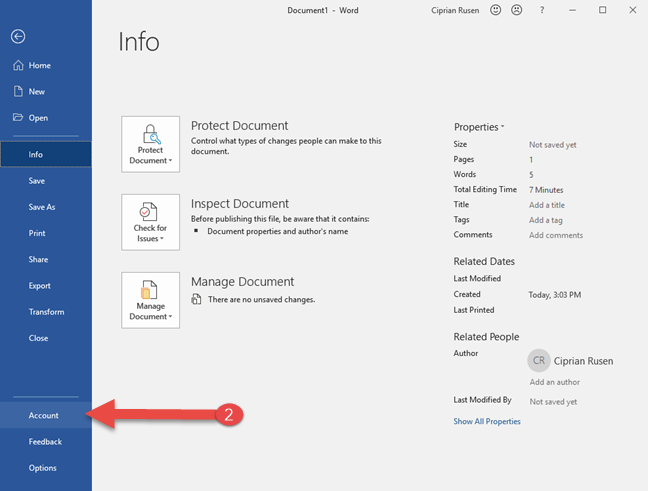Viewport: 648px width, 491px height.
Task: Minimize the Word window
Action: [572, 10]
